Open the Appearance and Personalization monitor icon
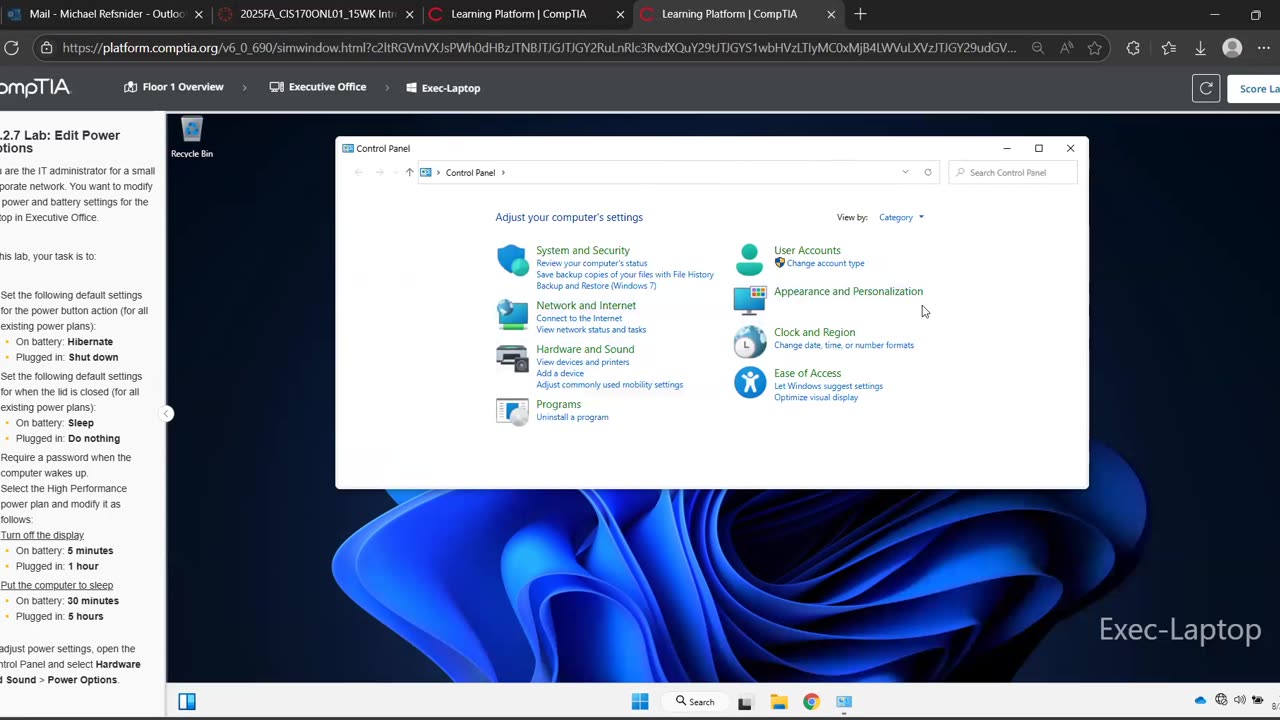The width and height of the screenshot is (1280, 720). point(749,300)
